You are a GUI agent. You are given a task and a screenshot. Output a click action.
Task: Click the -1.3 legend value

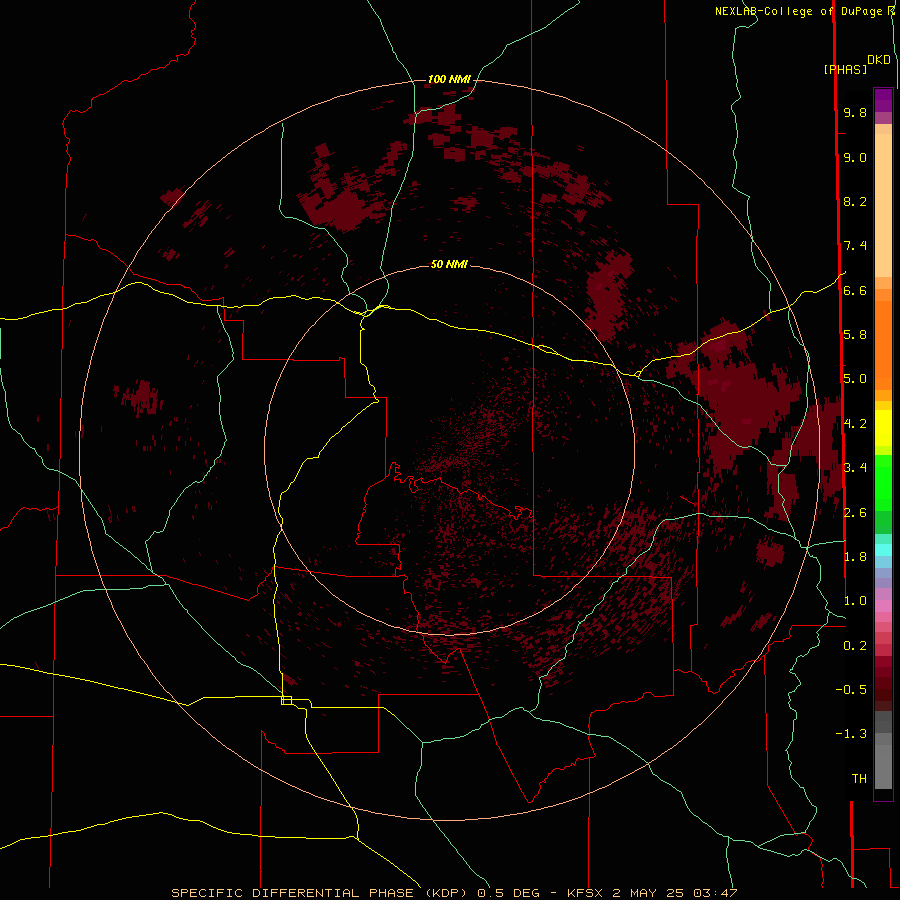click(851, 735)
